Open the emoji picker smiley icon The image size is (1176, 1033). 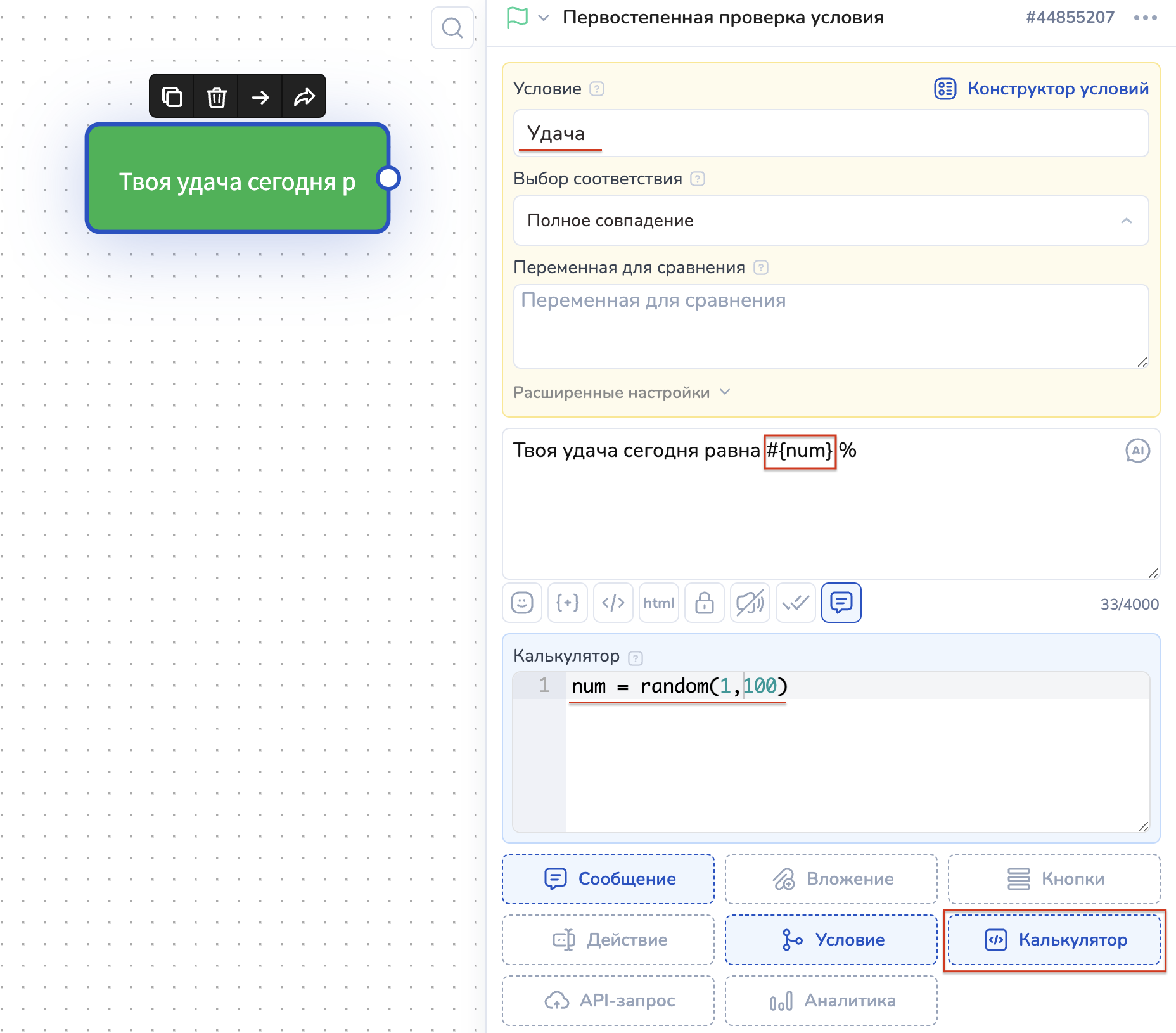pyautogui.click(x=522, y=603)
